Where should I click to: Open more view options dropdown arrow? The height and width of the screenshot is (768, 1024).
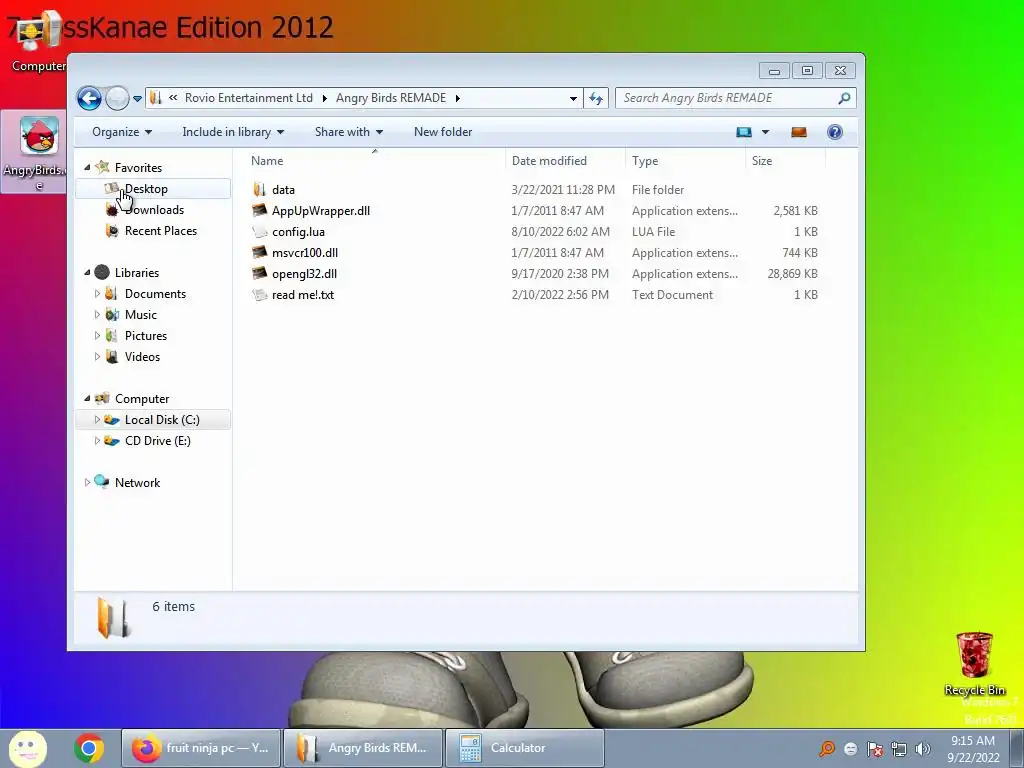(765, 132)
